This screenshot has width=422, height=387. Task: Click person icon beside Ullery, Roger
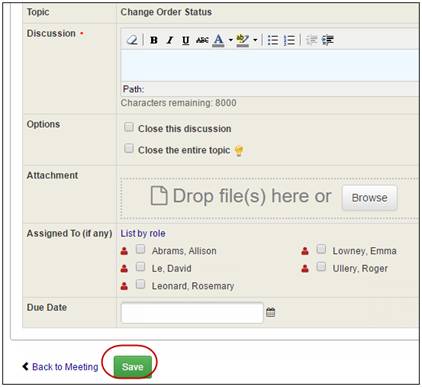tap(305, 268)
